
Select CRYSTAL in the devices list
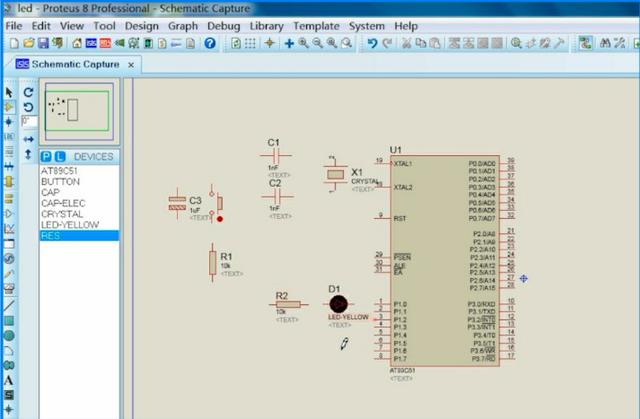pos(79,214)
